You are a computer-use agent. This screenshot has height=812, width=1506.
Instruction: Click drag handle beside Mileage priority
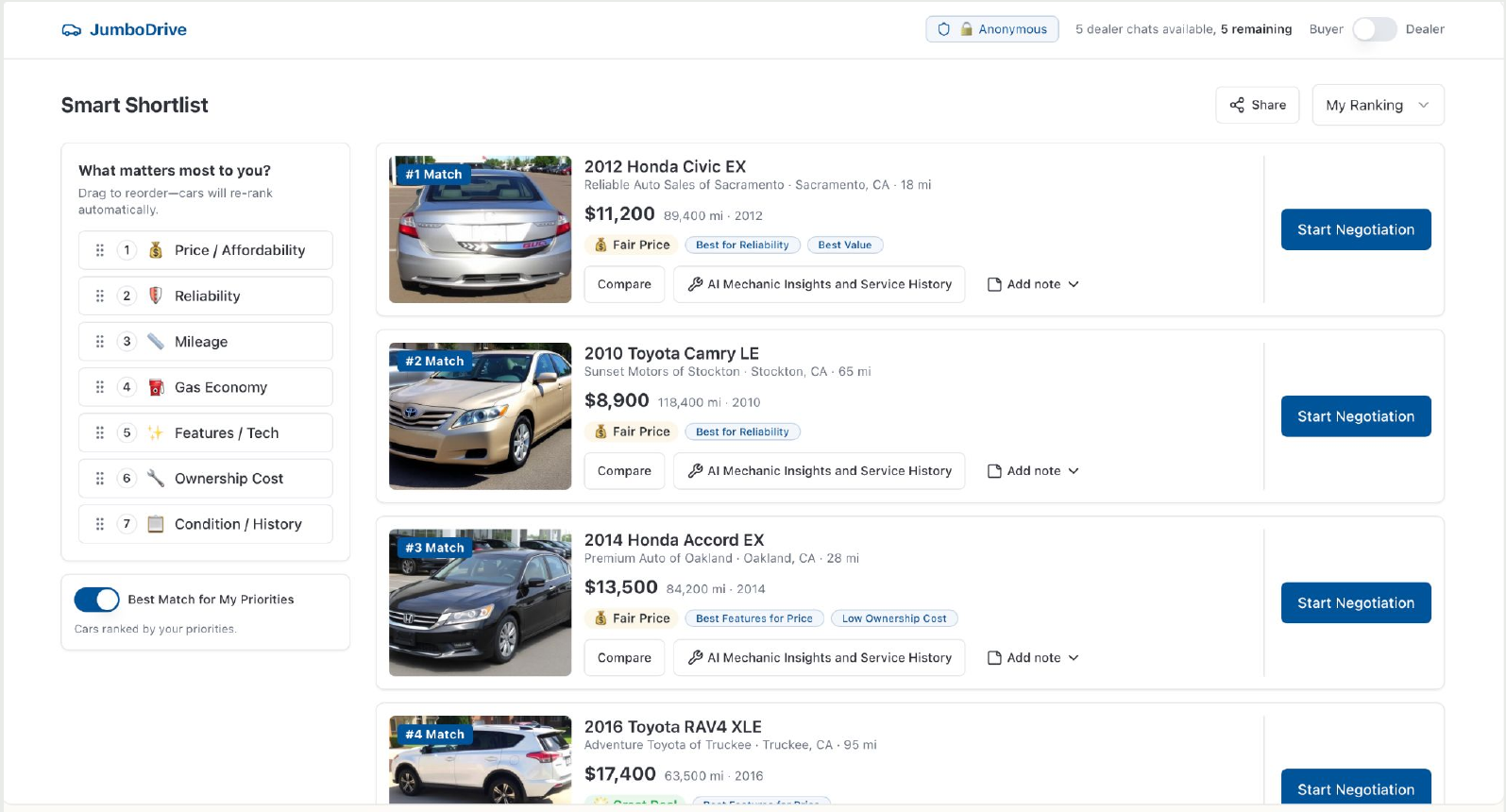100,342
